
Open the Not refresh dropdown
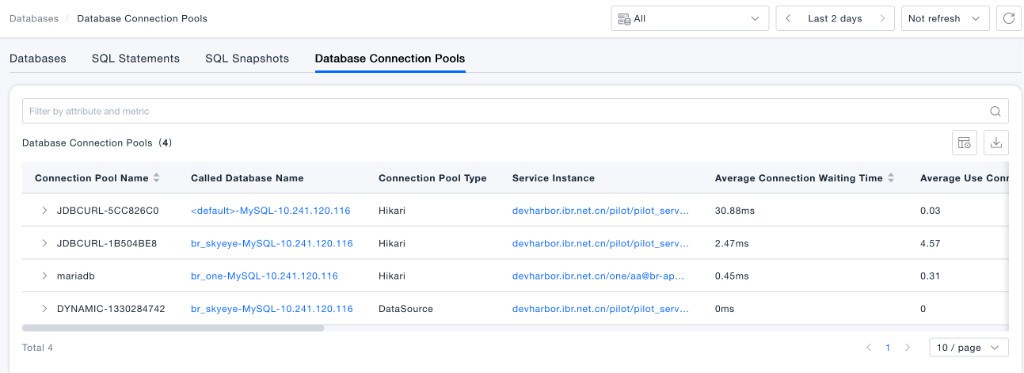pyautogui.click(x=945, y=19)
